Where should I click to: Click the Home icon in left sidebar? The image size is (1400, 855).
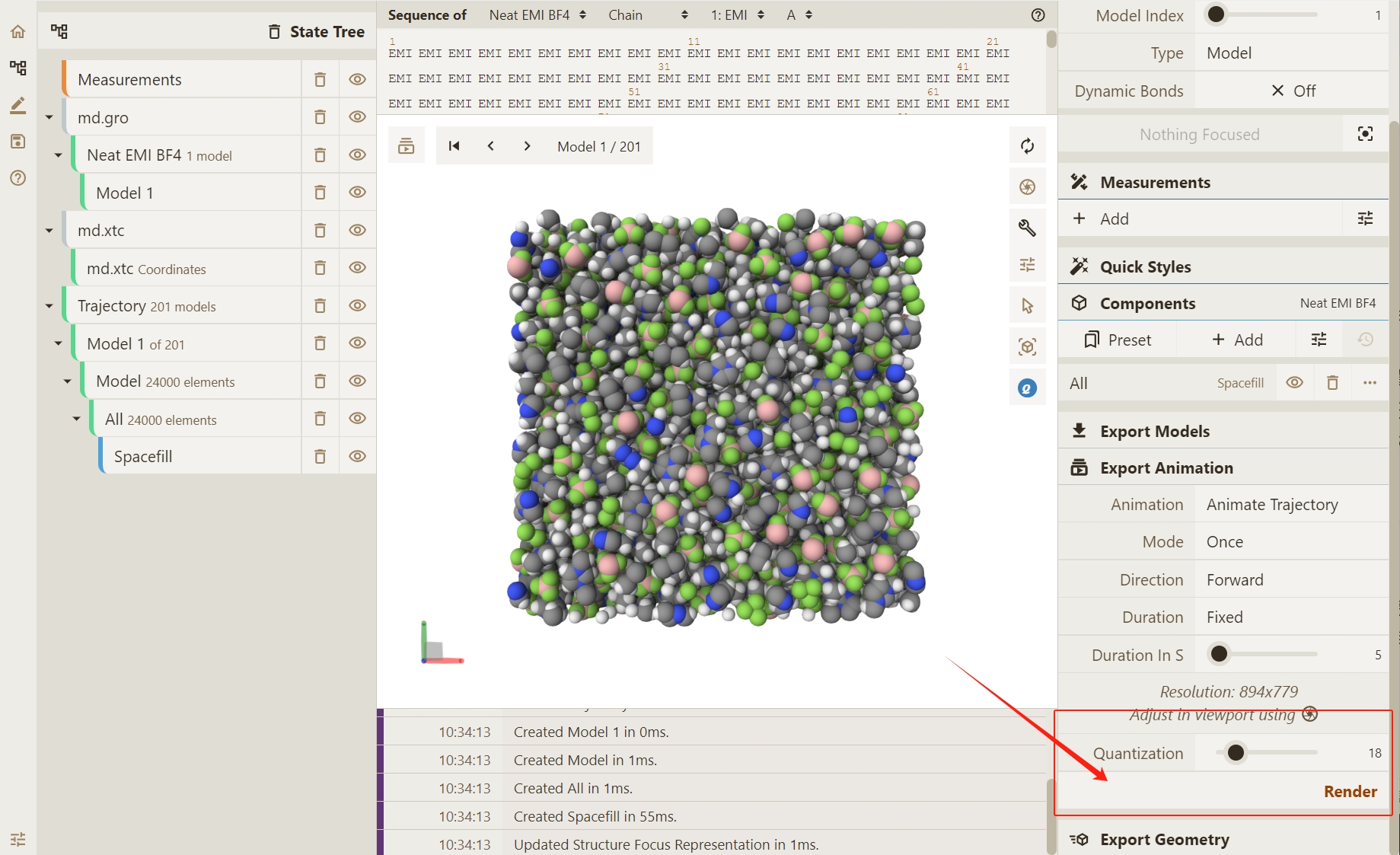pos(18,31)
